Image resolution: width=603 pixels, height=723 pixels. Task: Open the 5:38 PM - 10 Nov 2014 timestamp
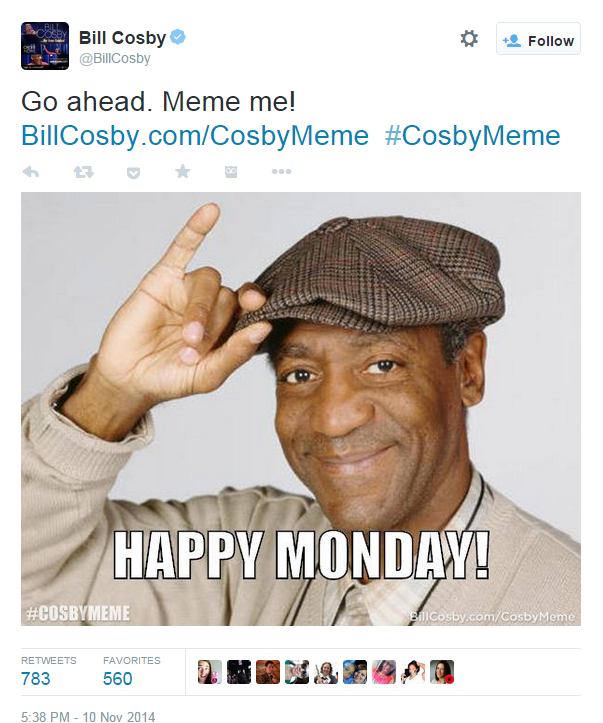[x=88, y=717]
